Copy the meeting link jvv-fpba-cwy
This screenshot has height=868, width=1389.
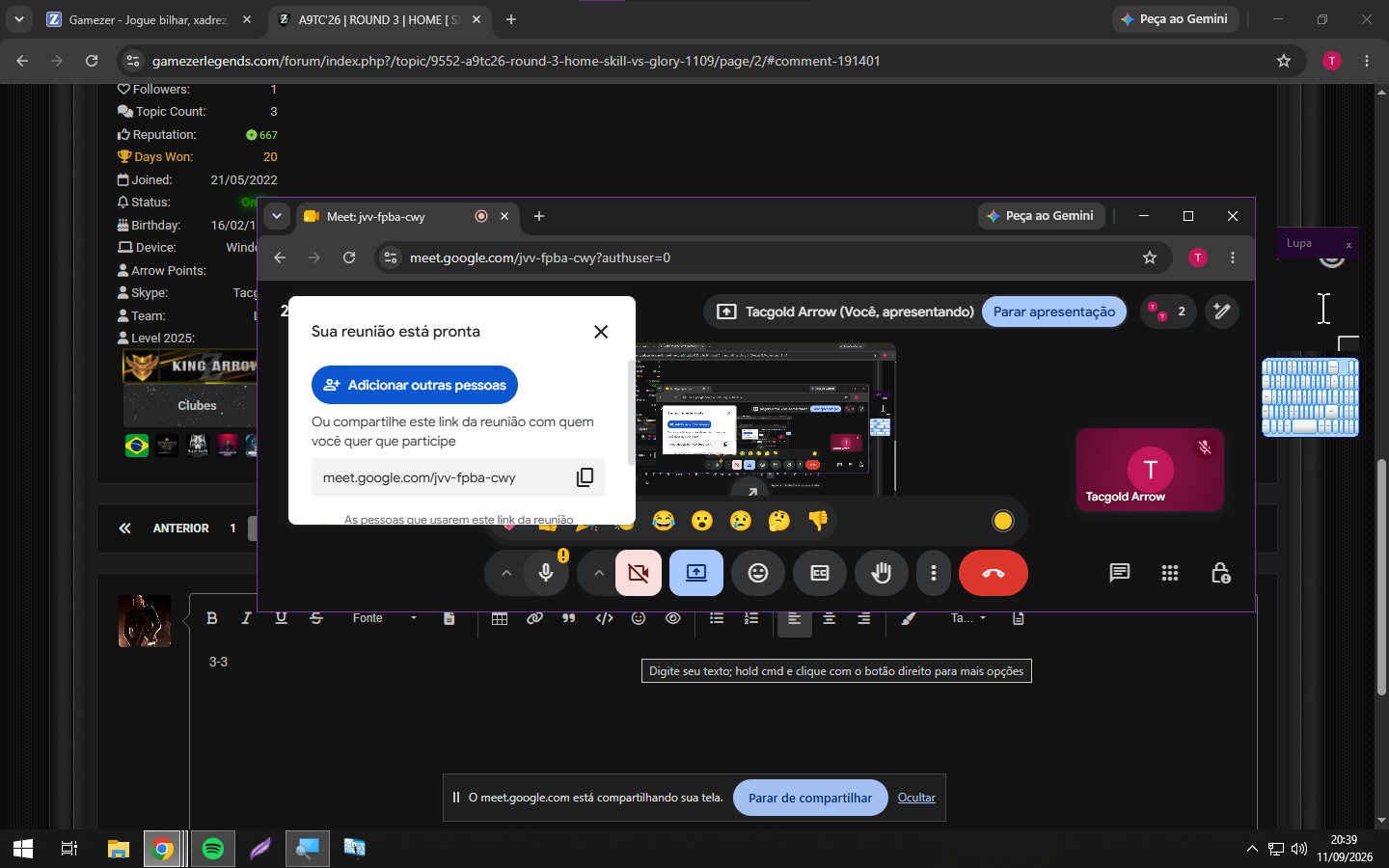click(585, 477)
